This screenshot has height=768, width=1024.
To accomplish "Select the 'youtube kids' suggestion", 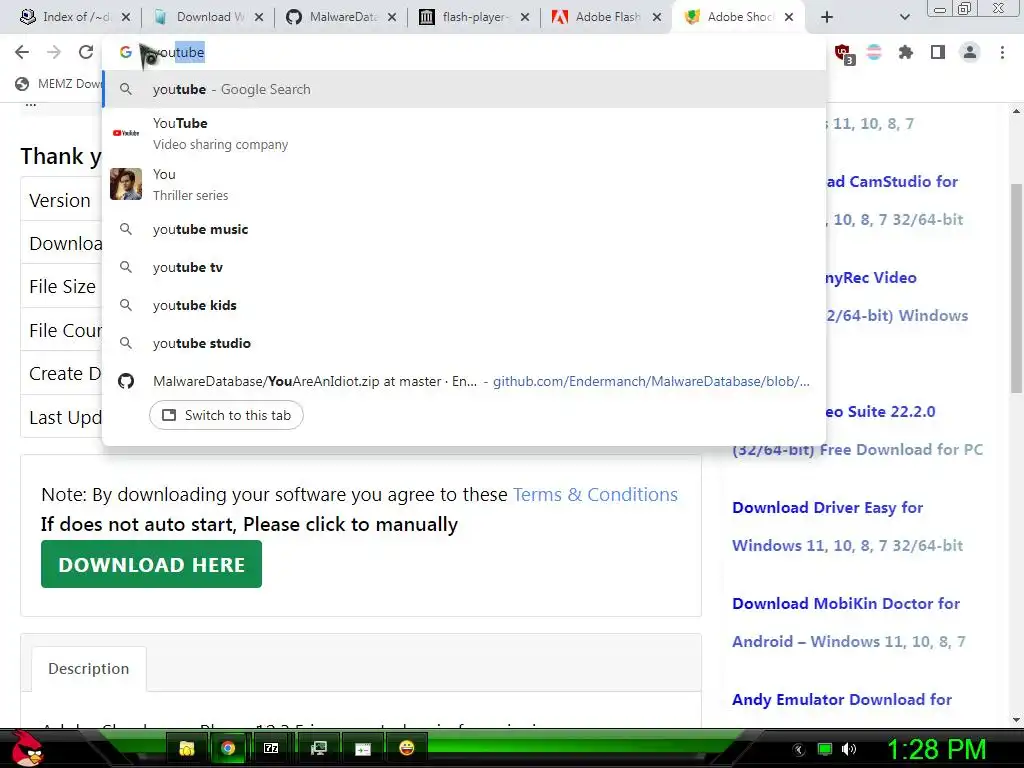I will (x=464, y=305).
